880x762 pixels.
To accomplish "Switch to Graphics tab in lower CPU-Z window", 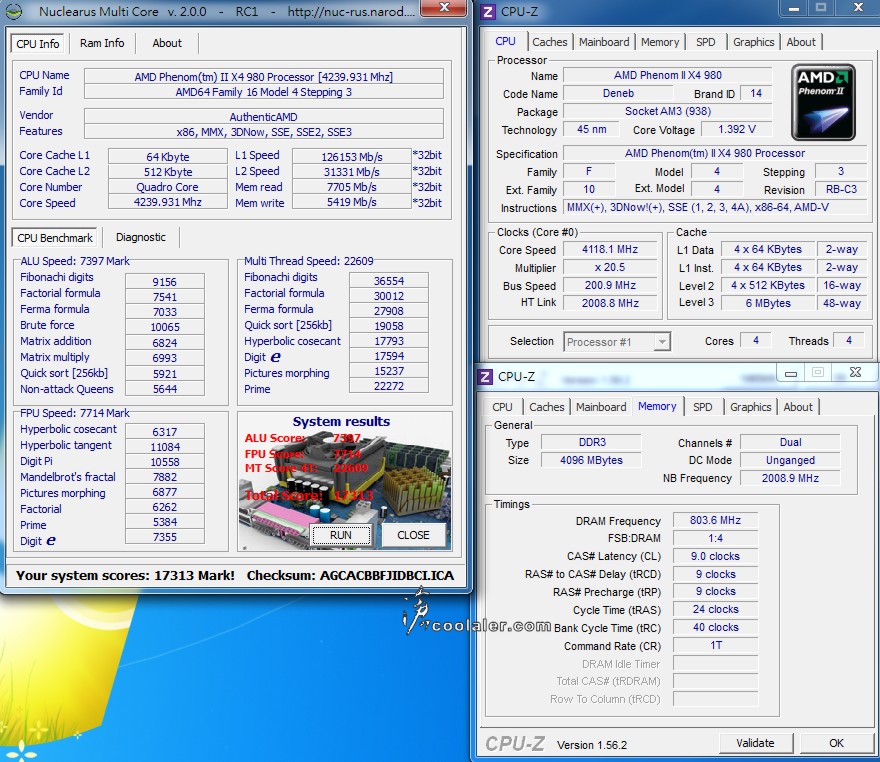I will 750,407.
